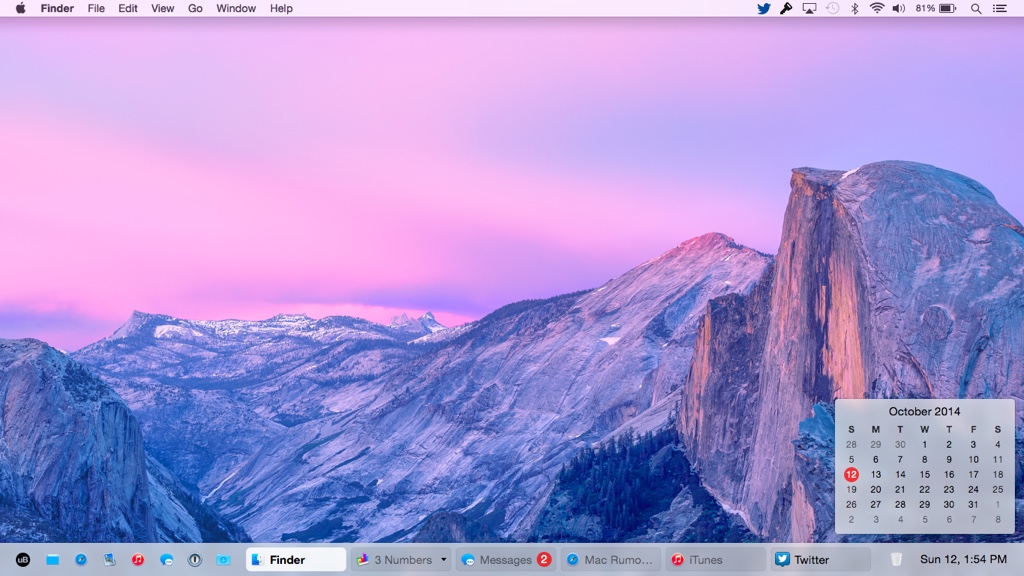The height and width of the screenshot is (576, 1024).
Task: Toggle the Bluetooth status menu
Action: [854, 8]
